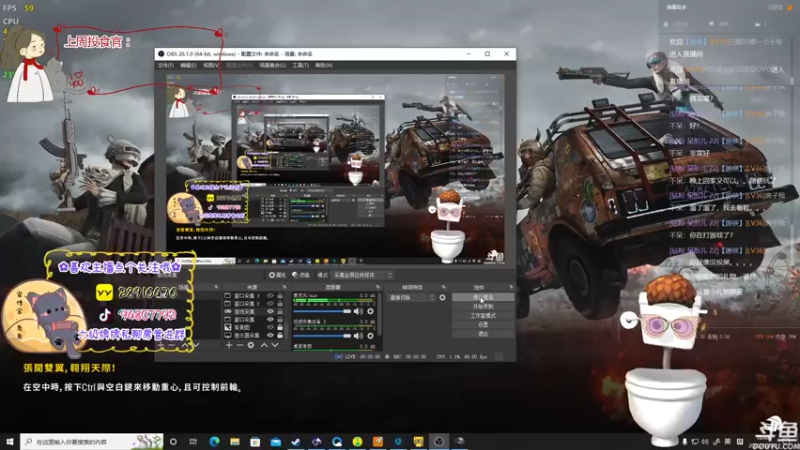
Task: Open capture mode (模式) dropdown in toolbar
Action: click(362, 275)
